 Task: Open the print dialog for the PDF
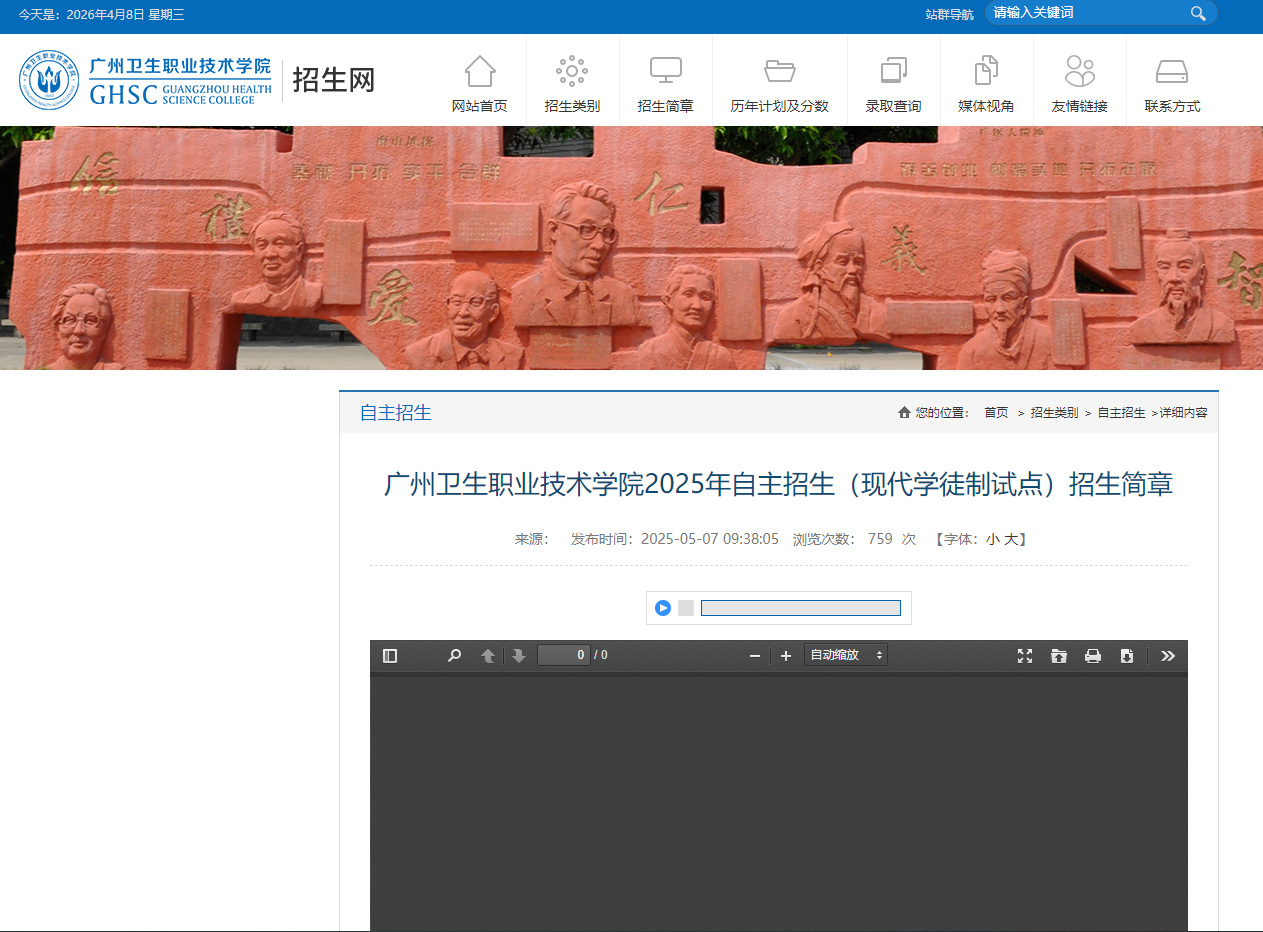1093,655
